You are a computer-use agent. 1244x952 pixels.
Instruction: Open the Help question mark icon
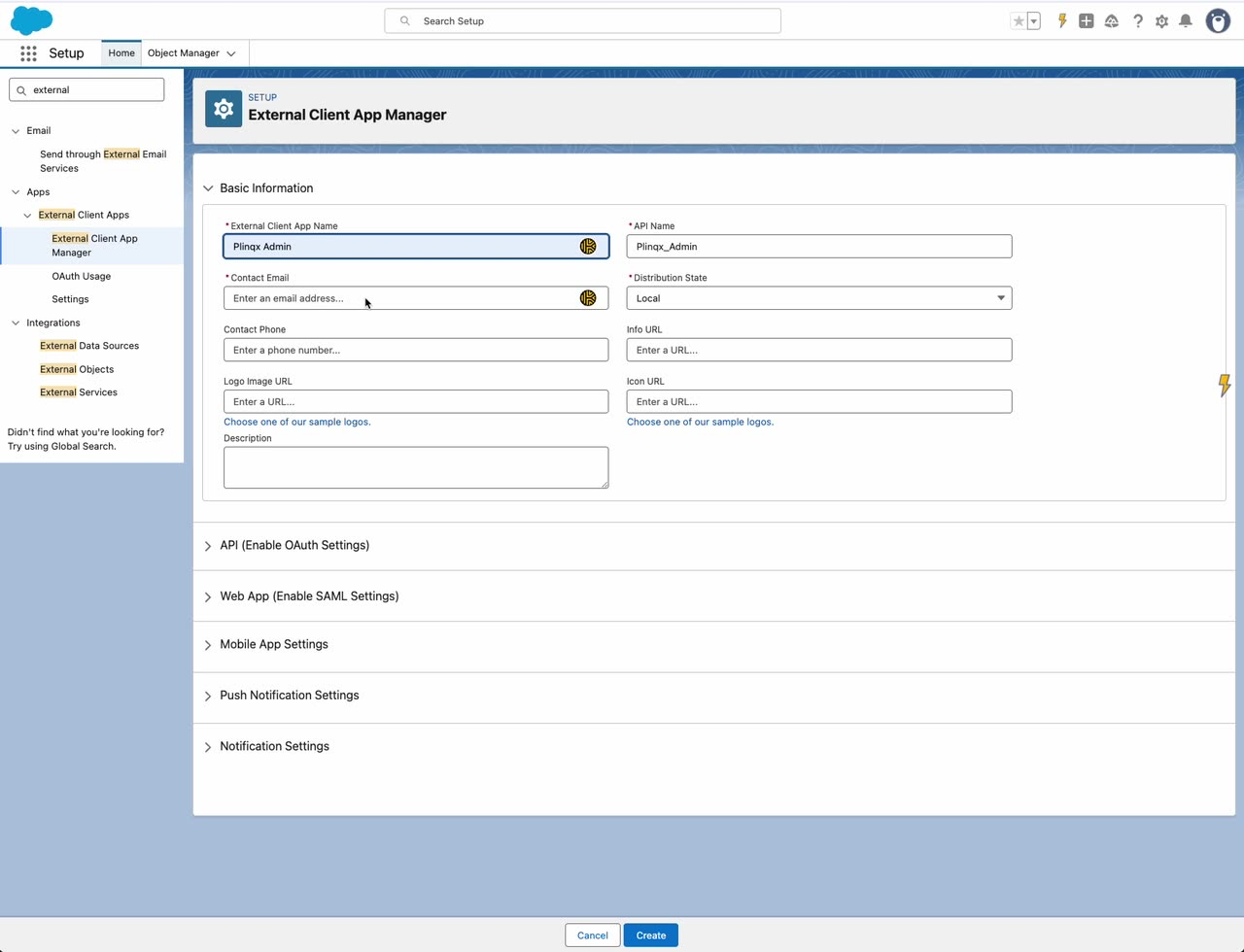coord(1137,20)
